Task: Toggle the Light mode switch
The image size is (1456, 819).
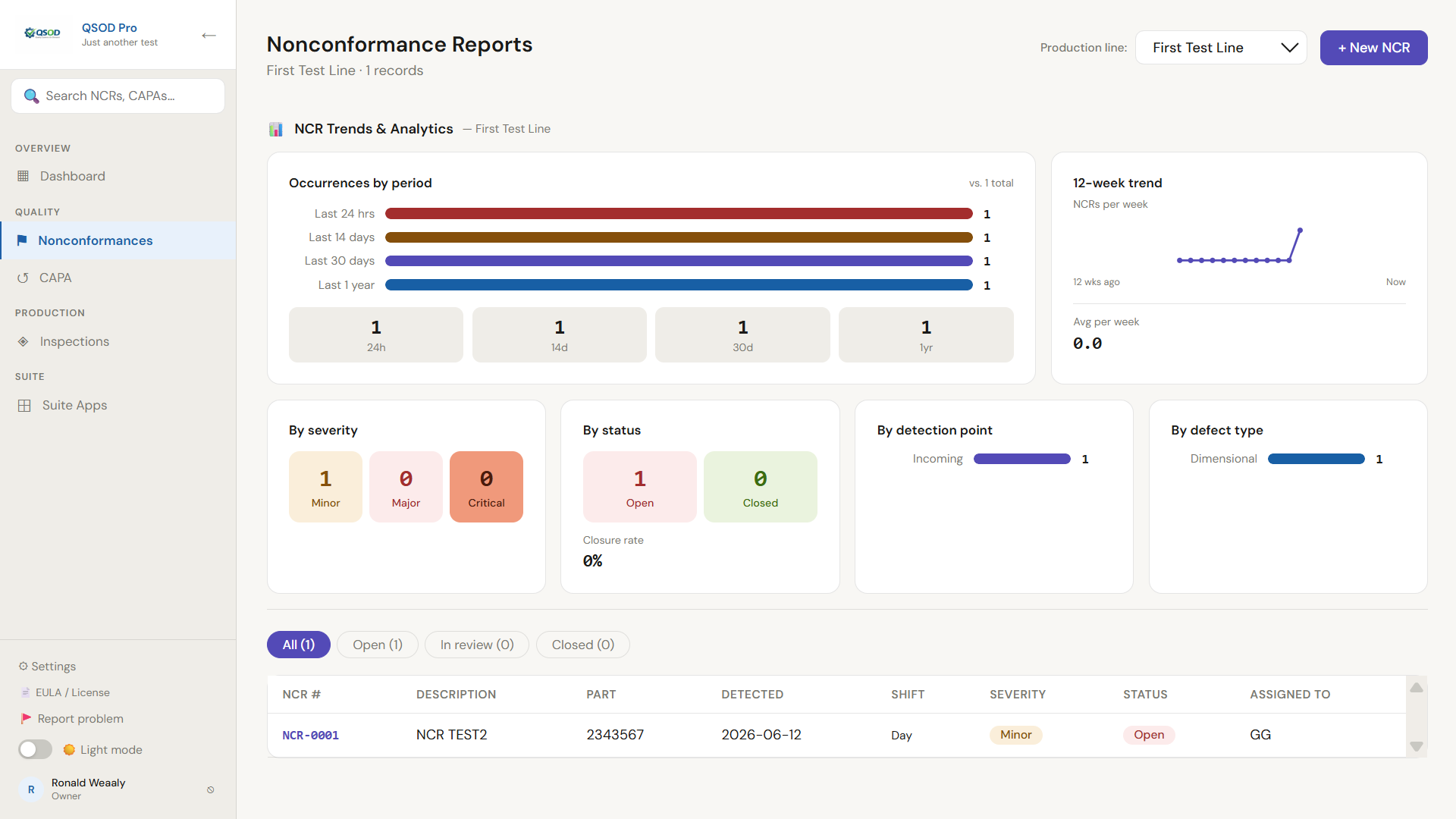Action: 35,749
